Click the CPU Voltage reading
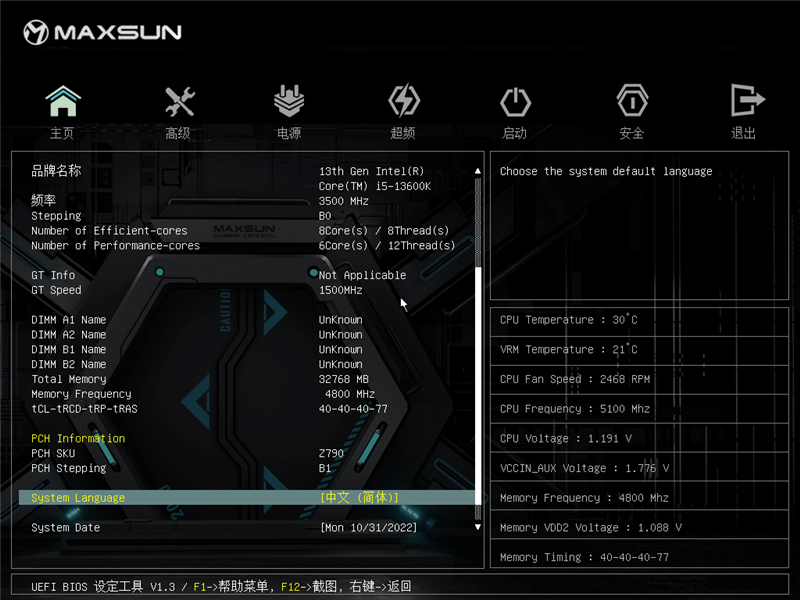This screenshot has width=800, height=600. tap(566, 439)
